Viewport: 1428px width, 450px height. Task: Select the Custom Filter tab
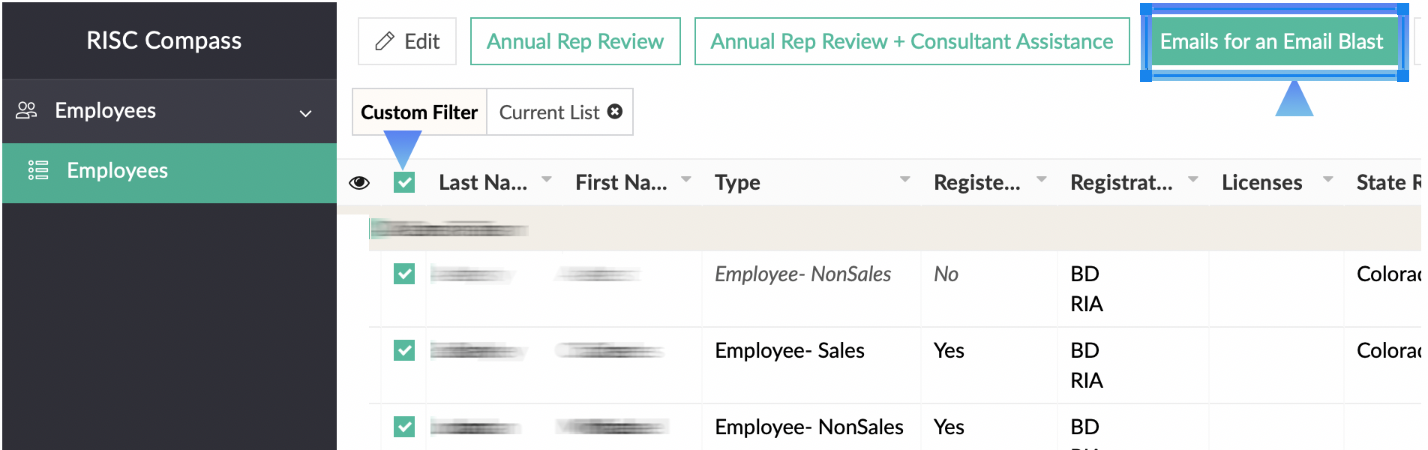coord(419,112)
